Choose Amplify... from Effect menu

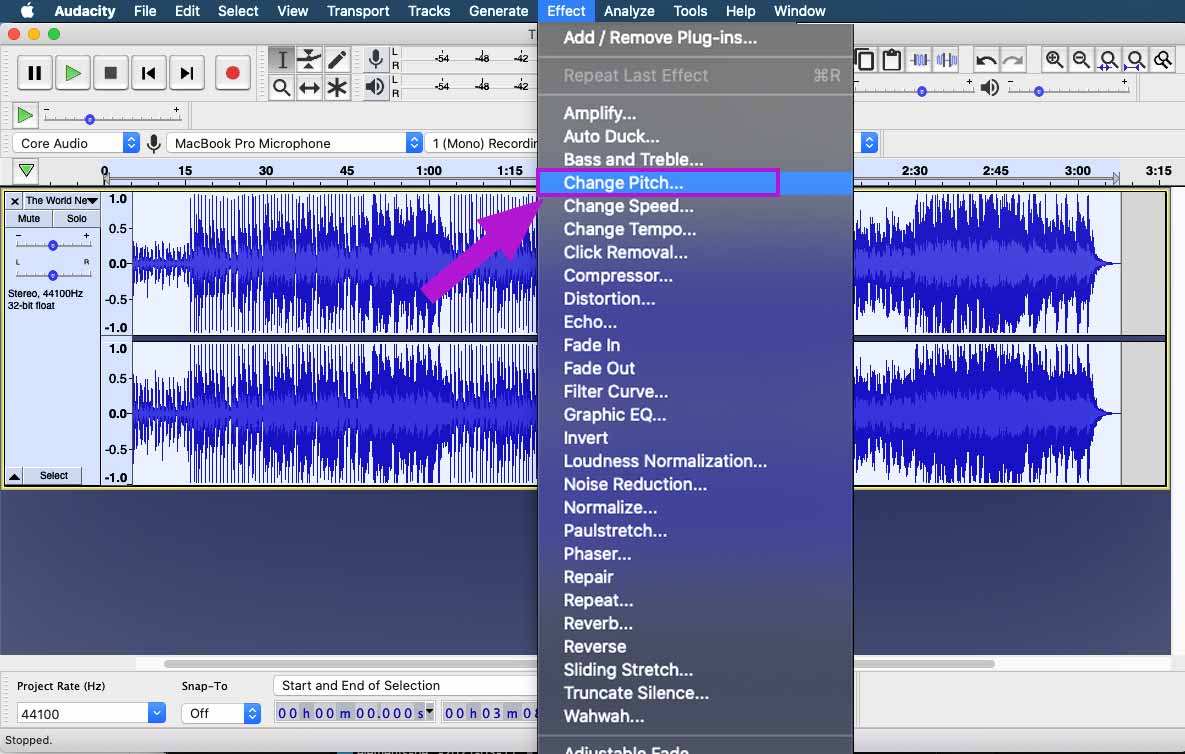point(695,113)
